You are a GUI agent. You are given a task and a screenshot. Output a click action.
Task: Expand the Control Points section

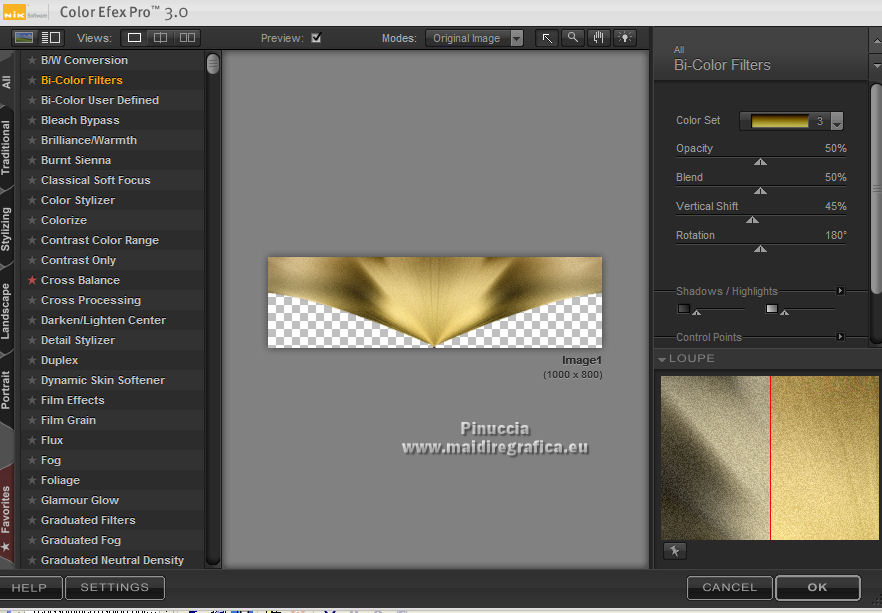coord(840,337)
